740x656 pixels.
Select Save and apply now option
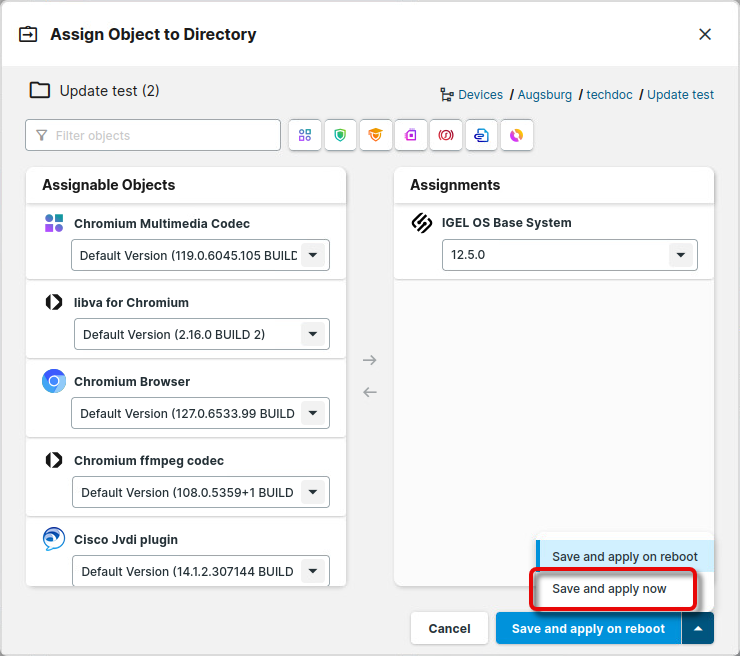[609, 589]
